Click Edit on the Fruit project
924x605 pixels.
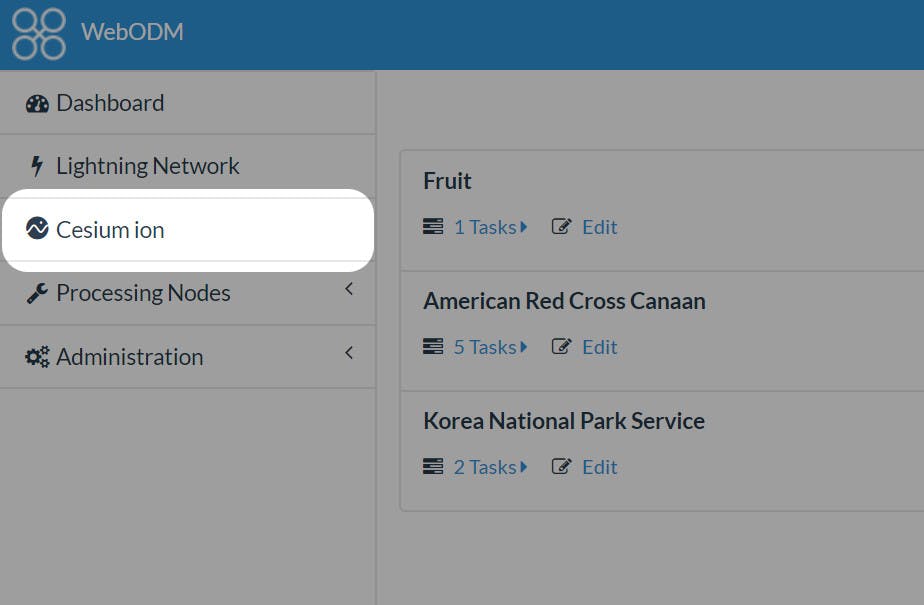(599, 227)
